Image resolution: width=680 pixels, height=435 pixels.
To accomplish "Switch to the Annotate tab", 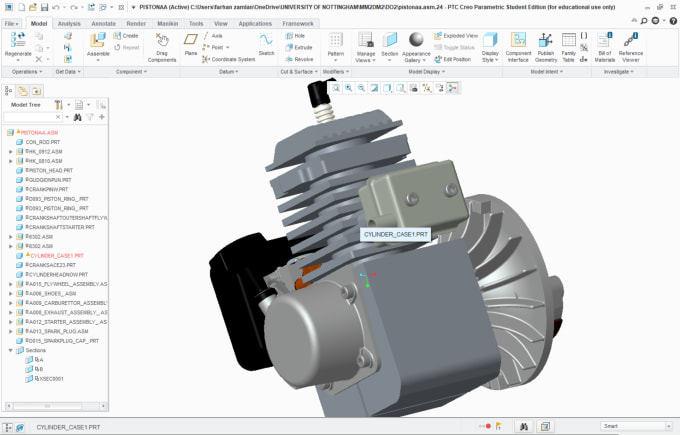I will (104, 23).
